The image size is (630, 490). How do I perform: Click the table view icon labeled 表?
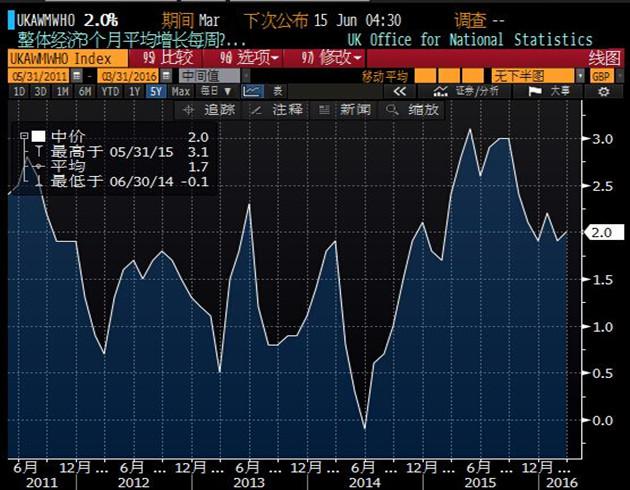click(x=277, y=92)
